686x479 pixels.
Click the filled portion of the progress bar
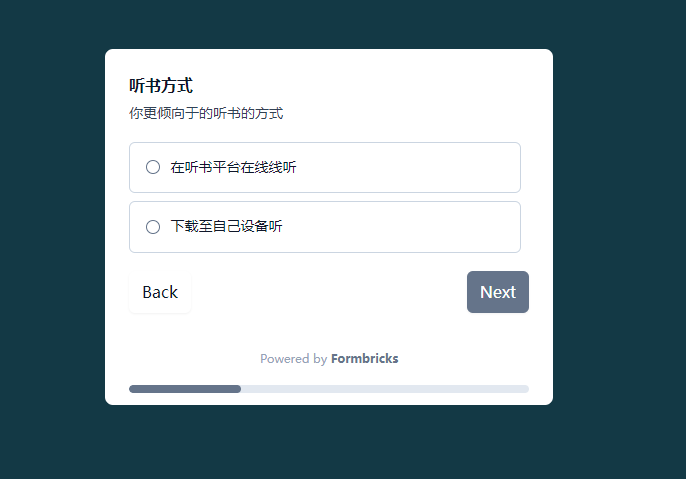tap(185, 388)
